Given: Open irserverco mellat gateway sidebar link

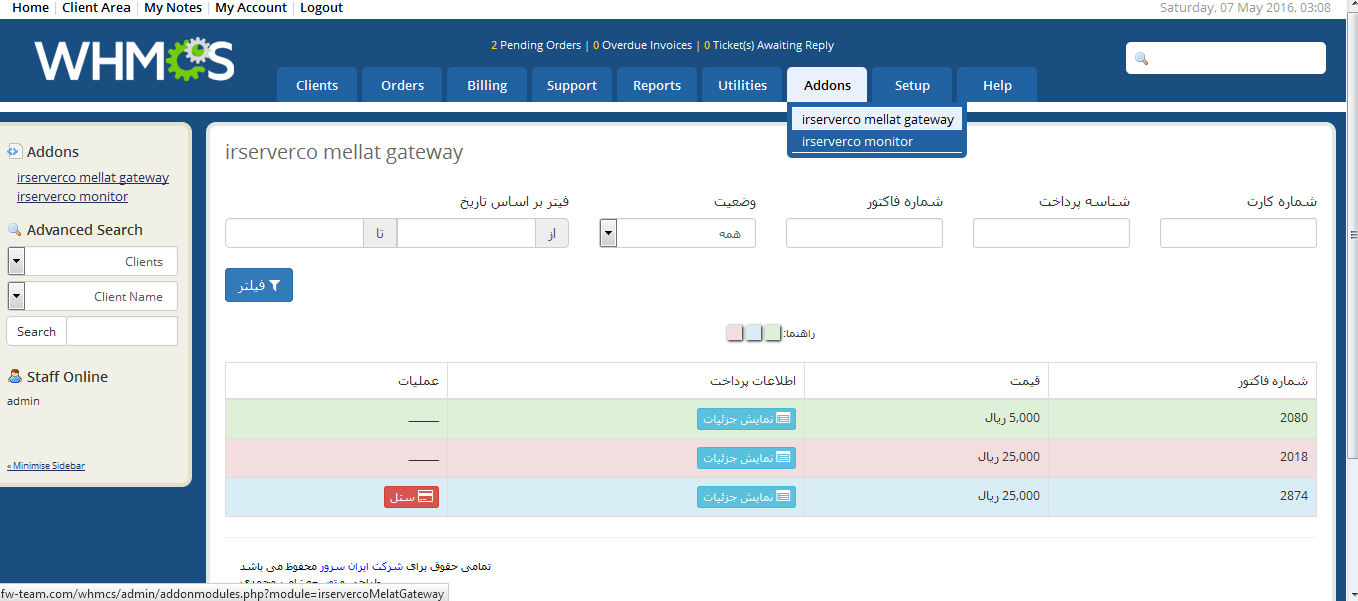Looking at the screenshot, I should click(93, 177).
